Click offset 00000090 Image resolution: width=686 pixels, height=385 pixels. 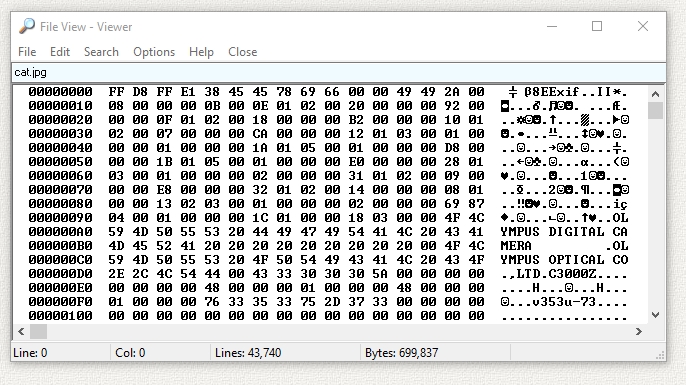[x=60, y=218]
